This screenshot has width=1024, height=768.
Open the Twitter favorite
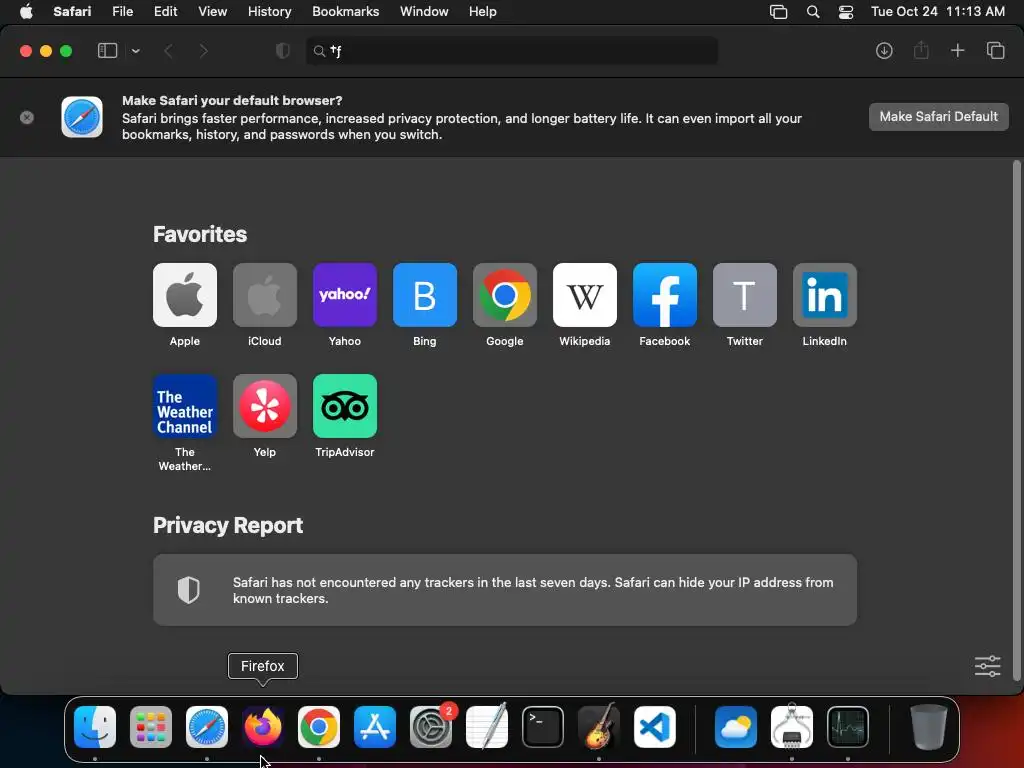click(x=744, y=295)
